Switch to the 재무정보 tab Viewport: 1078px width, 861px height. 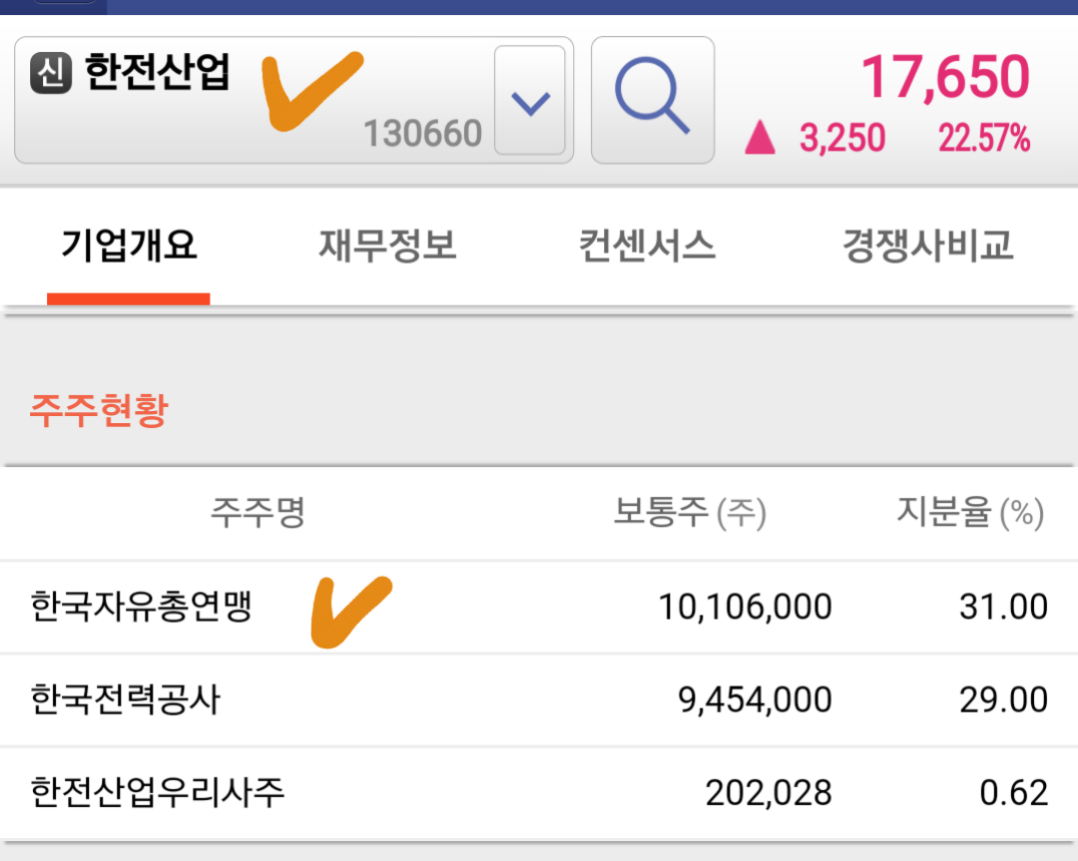(387, 246)
